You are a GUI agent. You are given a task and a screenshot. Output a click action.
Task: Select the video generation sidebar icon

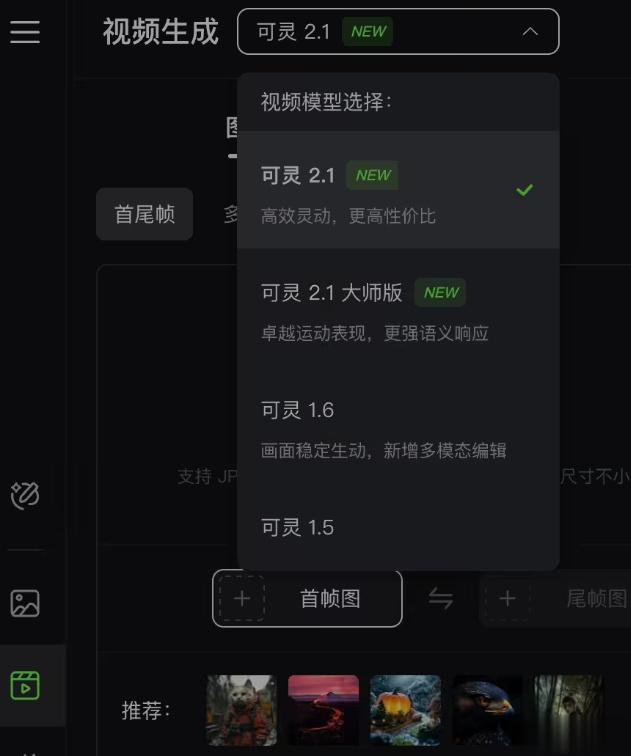[25, 685]
